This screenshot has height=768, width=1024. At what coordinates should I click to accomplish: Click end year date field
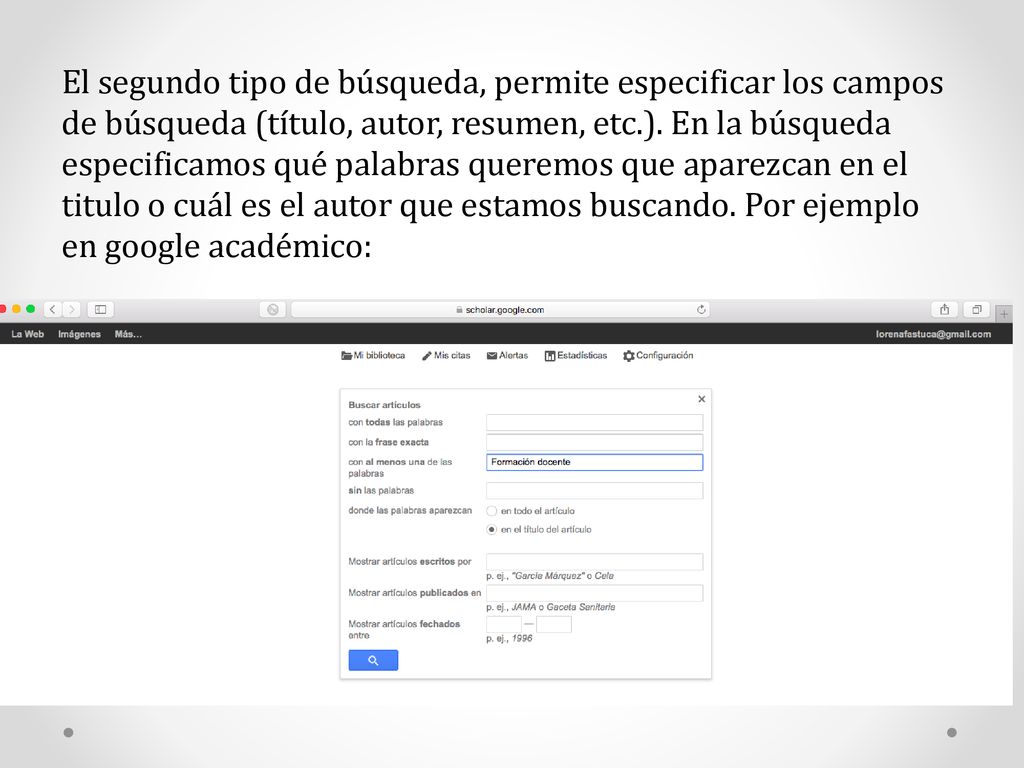pyautogui.click(x=554, y=624)
